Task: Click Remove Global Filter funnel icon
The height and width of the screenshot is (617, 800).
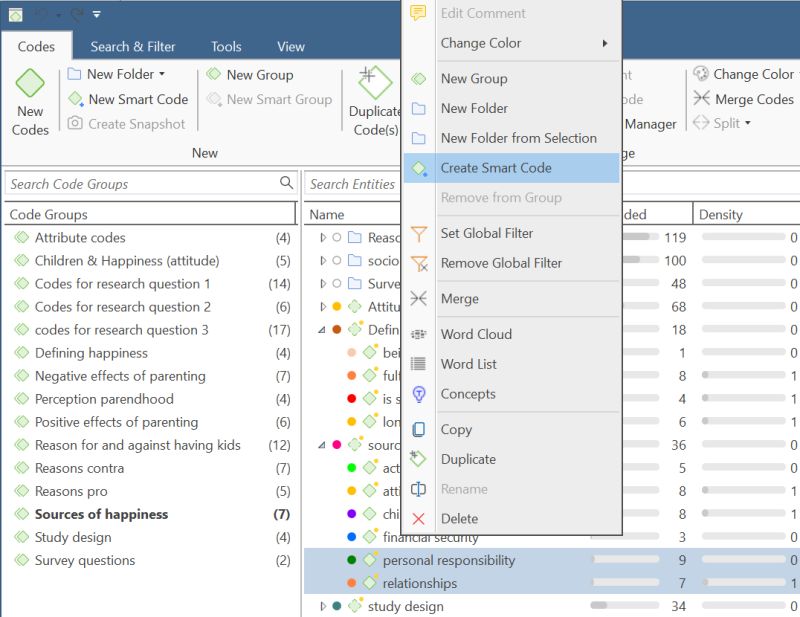Action: click(419, 263)
